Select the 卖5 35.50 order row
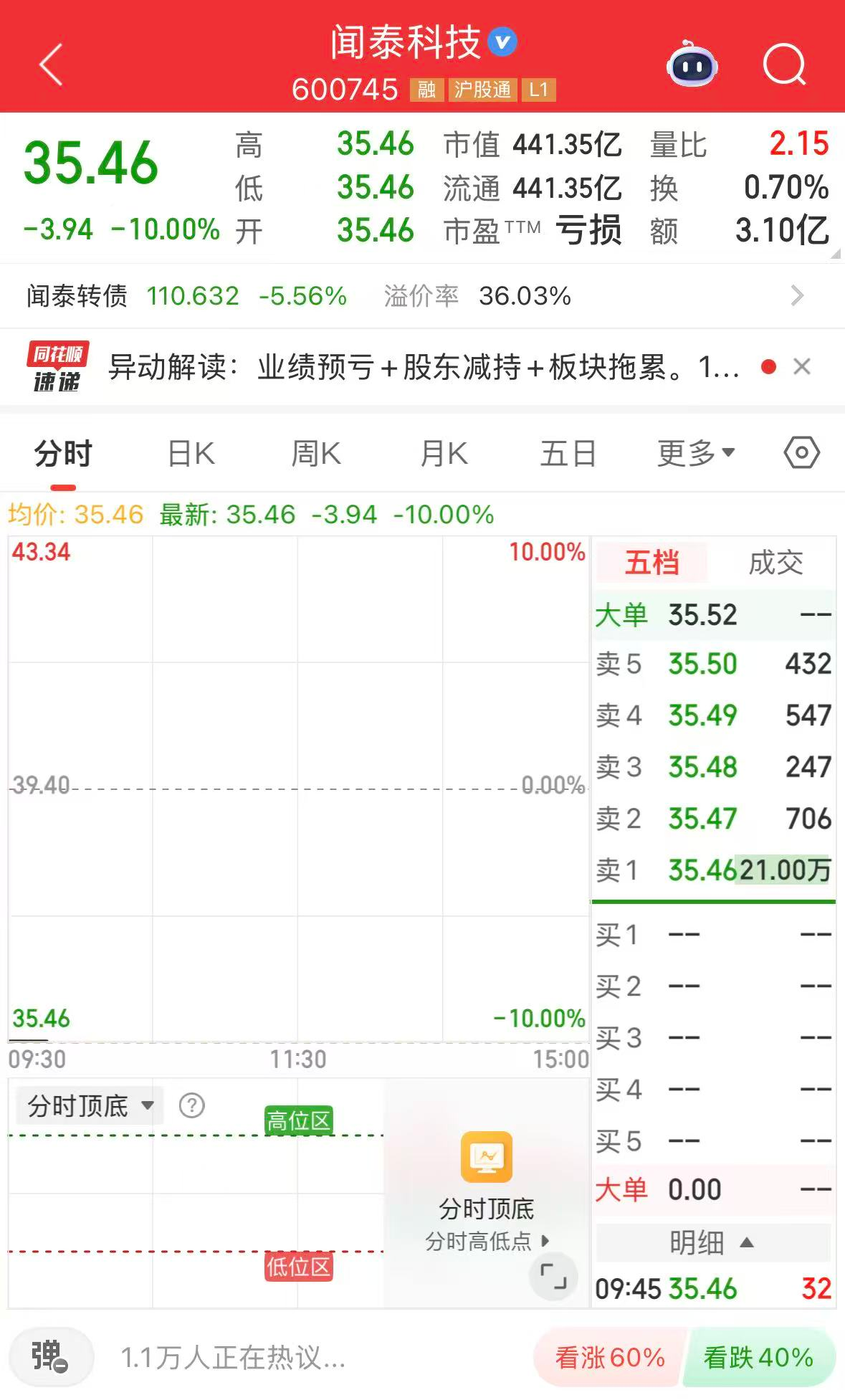This screenshot has height=1400, width=845. [x=714, y=664]
